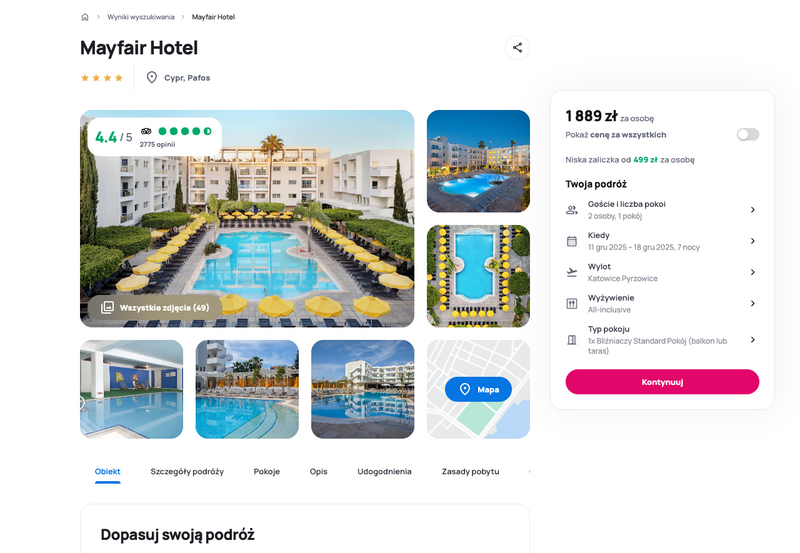The image size is (800, 553).
Task: Toggle Pokaż cenę za wszystkich switch
Action: coord(747,134)
